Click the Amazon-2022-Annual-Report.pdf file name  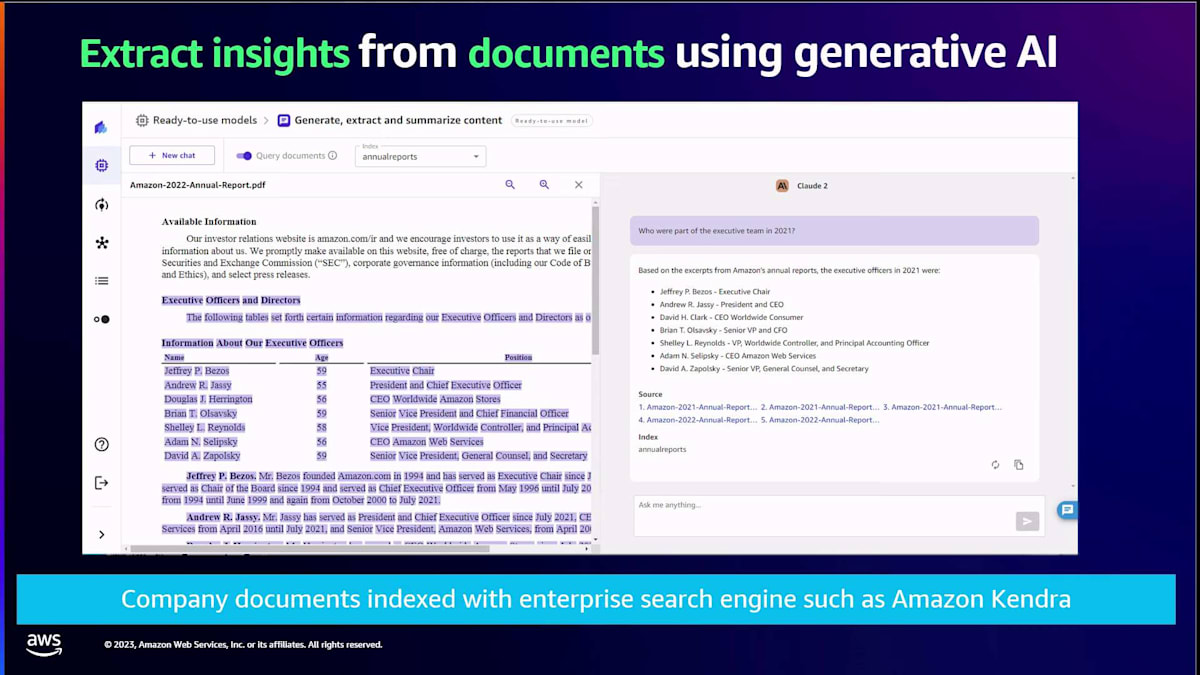(198, 185)
